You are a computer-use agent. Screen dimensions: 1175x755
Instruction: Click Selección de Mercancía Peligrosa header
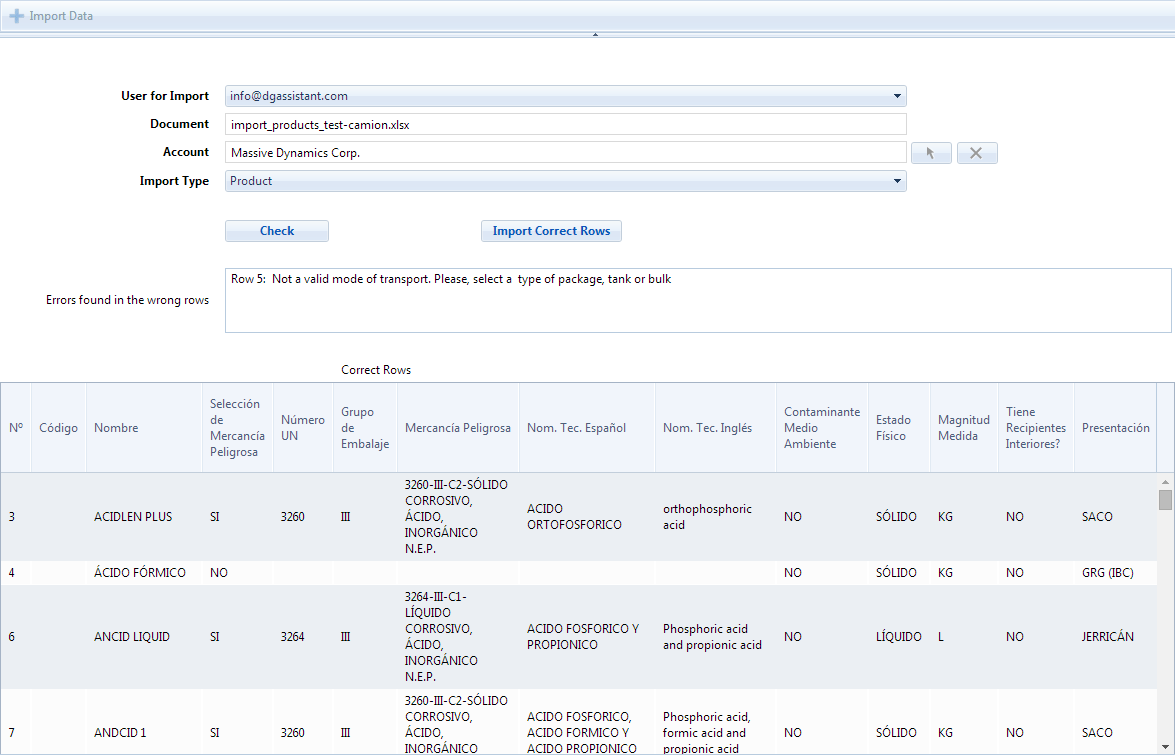[238, 428]
